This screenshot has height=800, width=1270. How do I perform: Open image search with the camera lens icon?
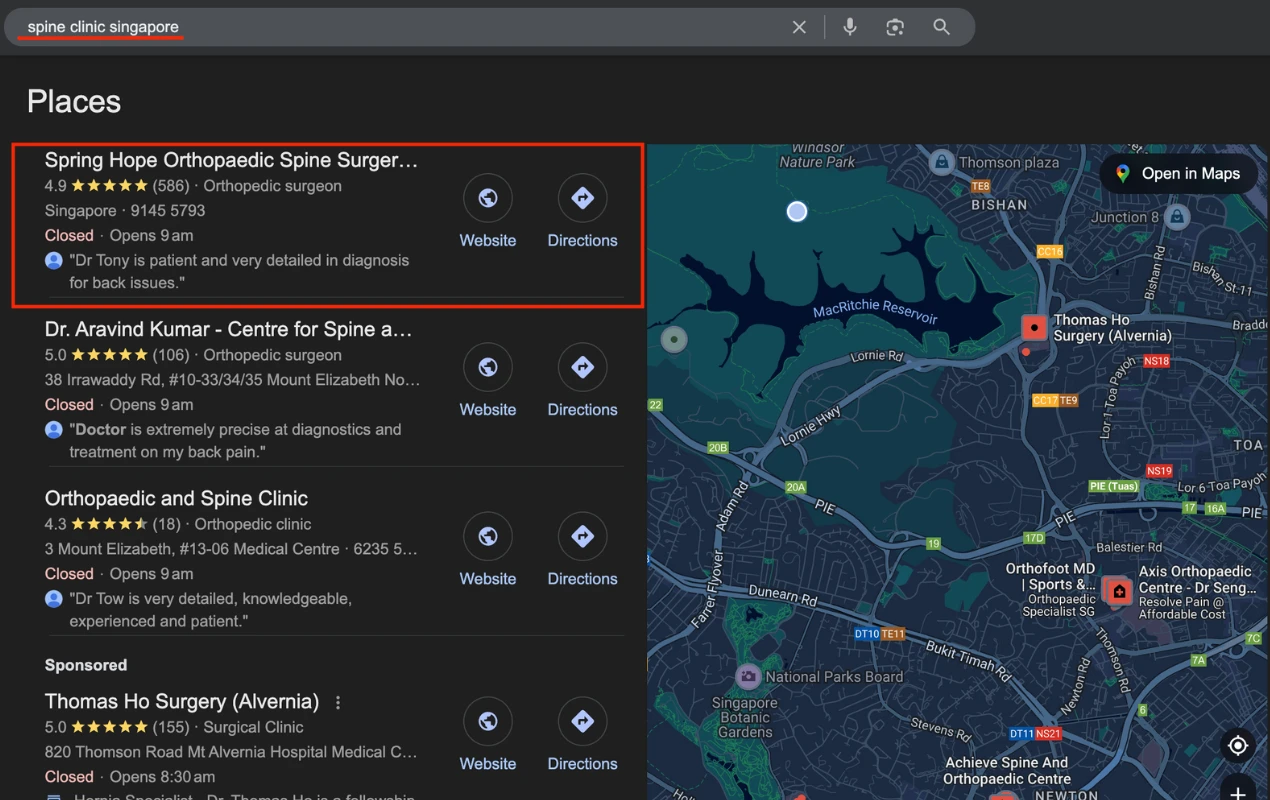[x=895, y=27]
